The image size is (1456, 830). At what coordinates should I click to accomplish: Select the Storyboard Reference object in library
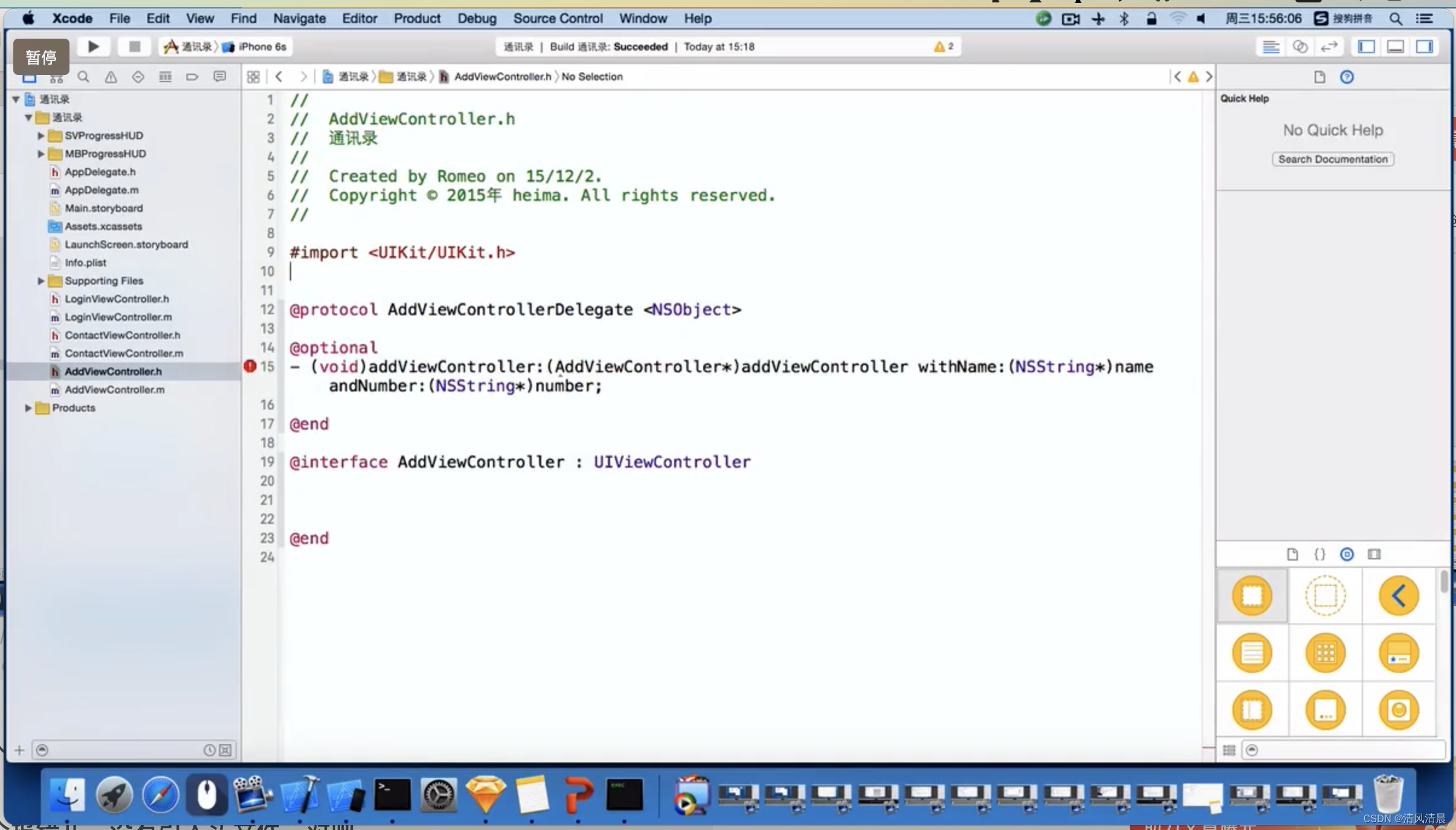1326,596
